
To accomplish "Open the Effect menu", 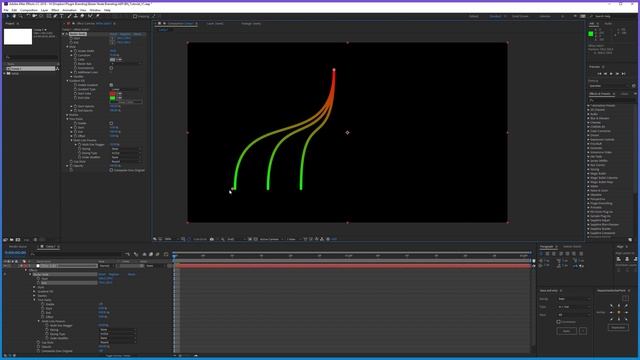I will point(55,10).
